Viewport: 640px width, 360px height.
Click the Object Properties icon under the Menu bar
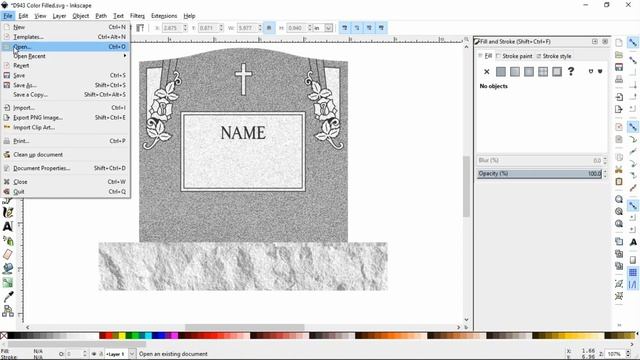tap(140, 28)
